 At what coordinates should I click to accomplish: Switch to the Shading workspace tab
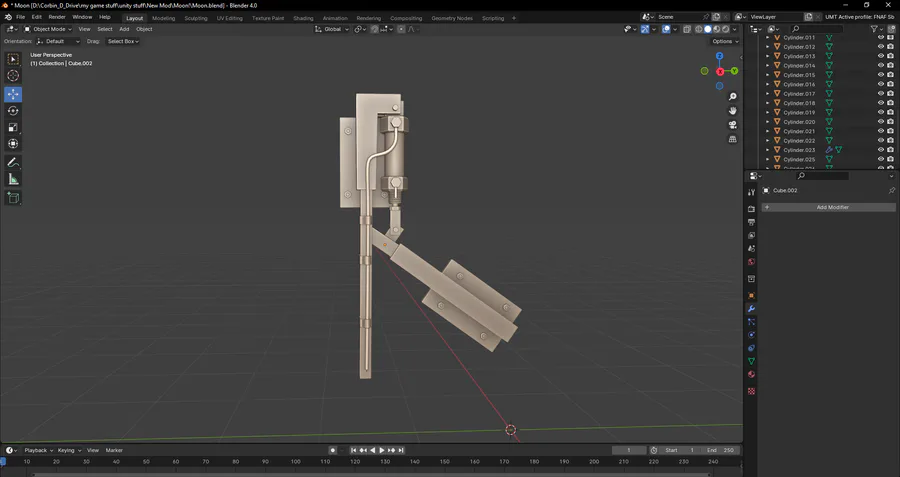(303, 18)
